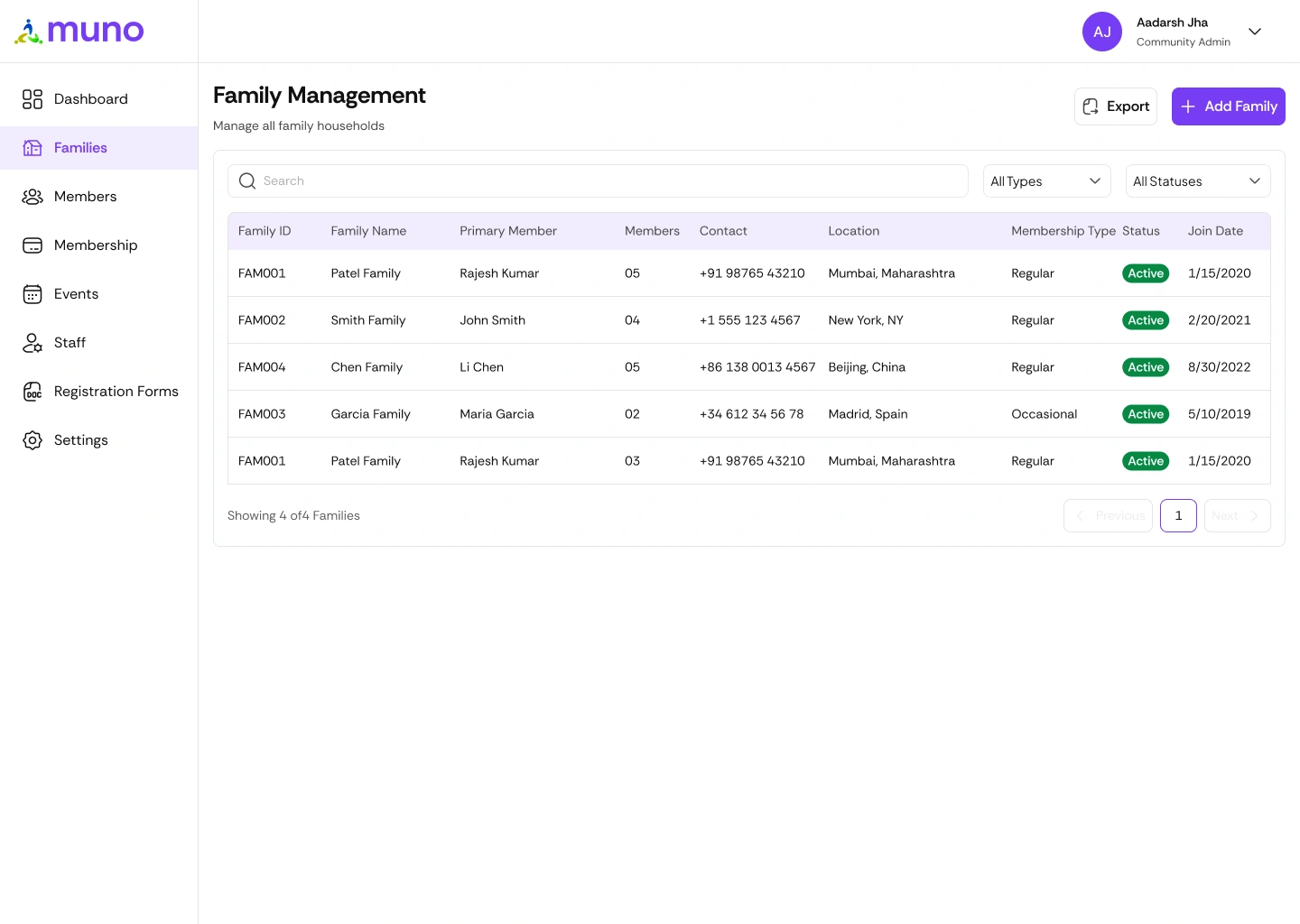Click contact +34 612 34 56 78

click(x=751, y=414)
